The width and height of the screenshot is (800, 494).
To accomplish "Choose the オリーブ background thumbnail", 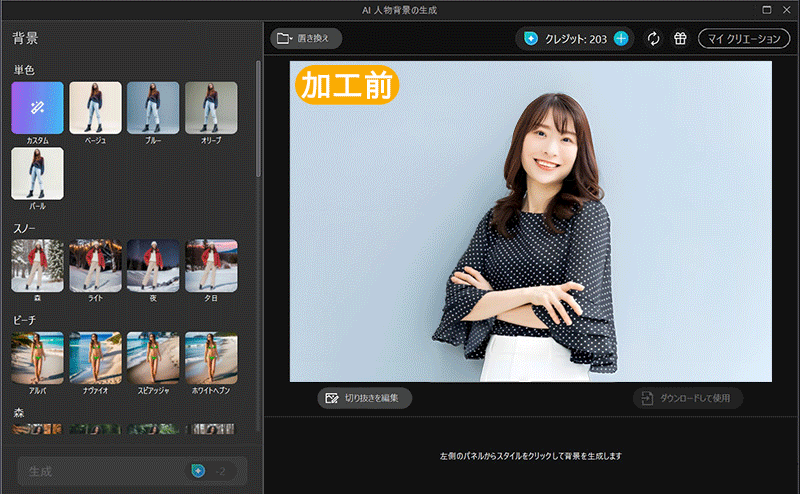I will point(211,108).
